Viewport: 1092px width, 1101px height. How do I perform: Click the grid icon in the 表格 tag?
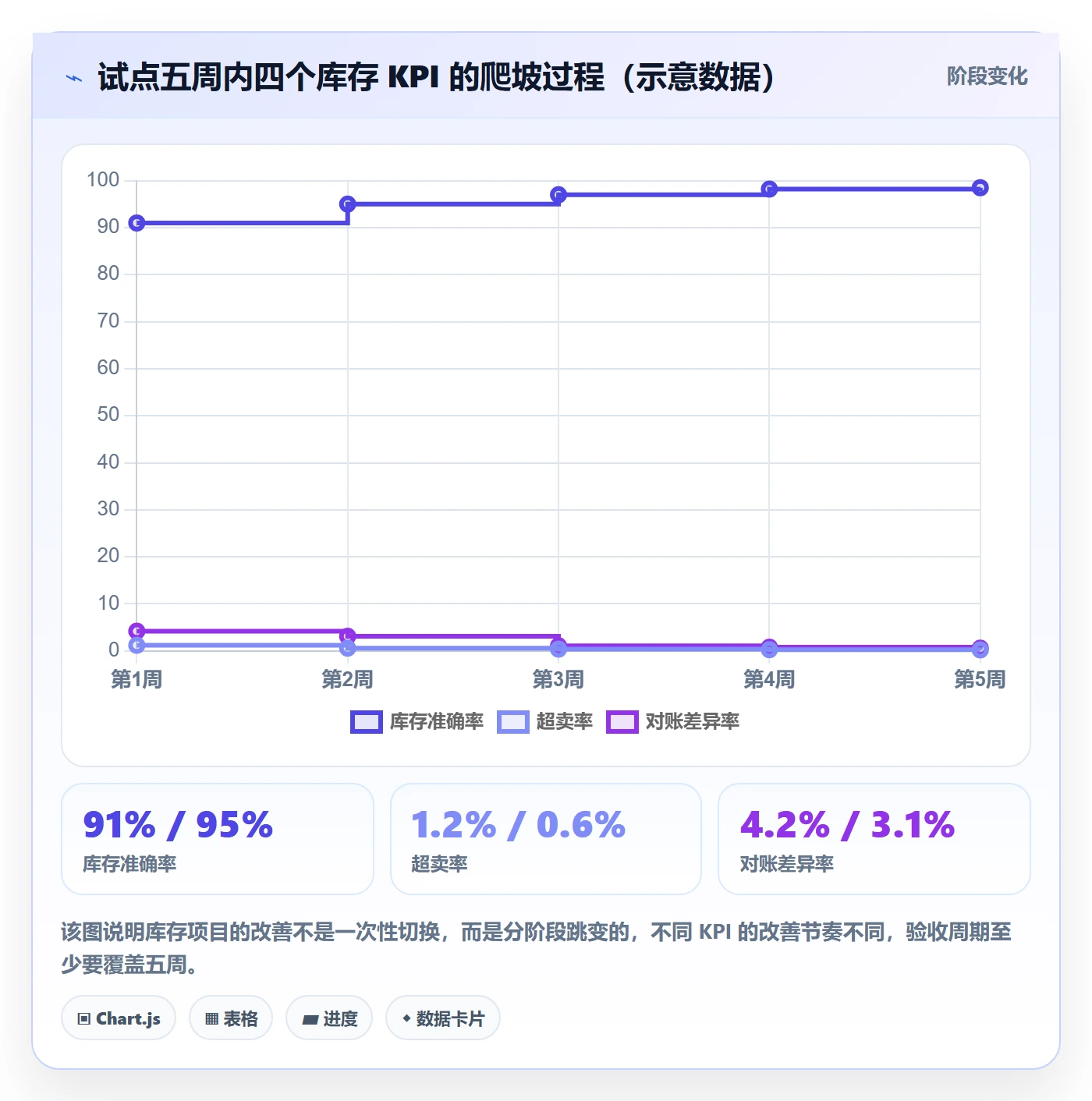point(211,1018)
